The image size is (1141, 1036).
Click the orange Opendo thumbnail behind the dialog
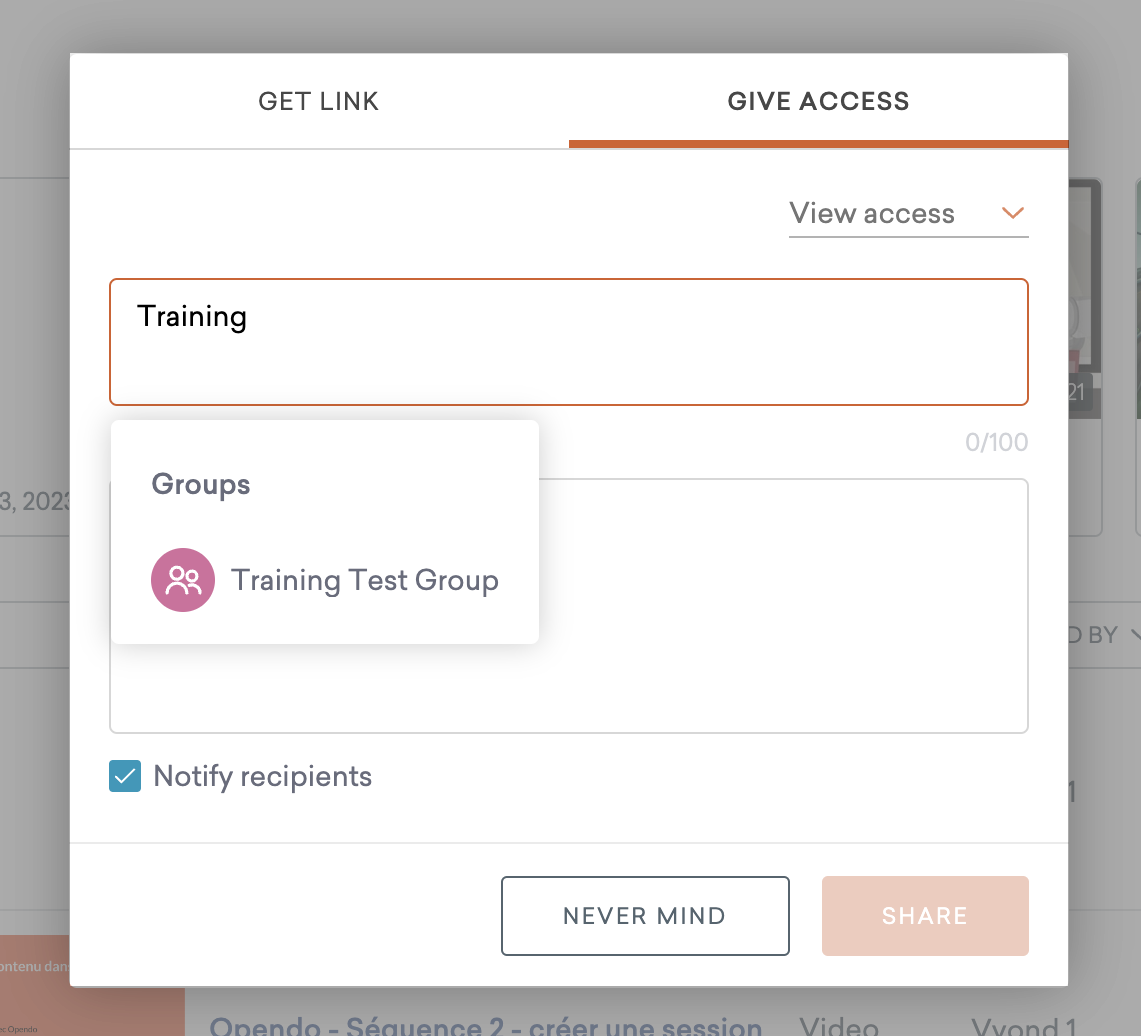92,985
